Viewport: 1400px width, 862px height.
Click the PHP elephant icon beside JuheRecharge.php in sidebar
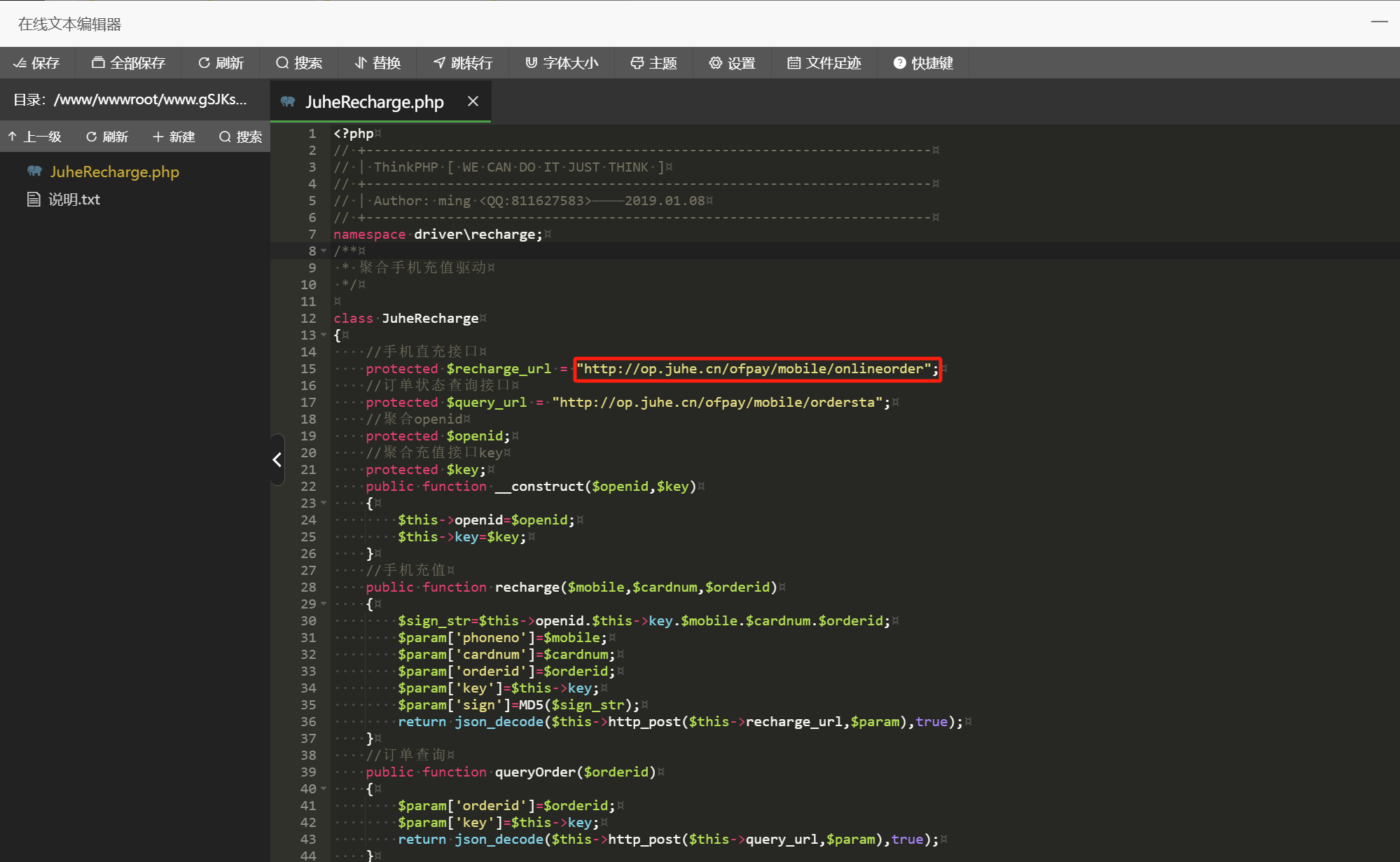34,172
